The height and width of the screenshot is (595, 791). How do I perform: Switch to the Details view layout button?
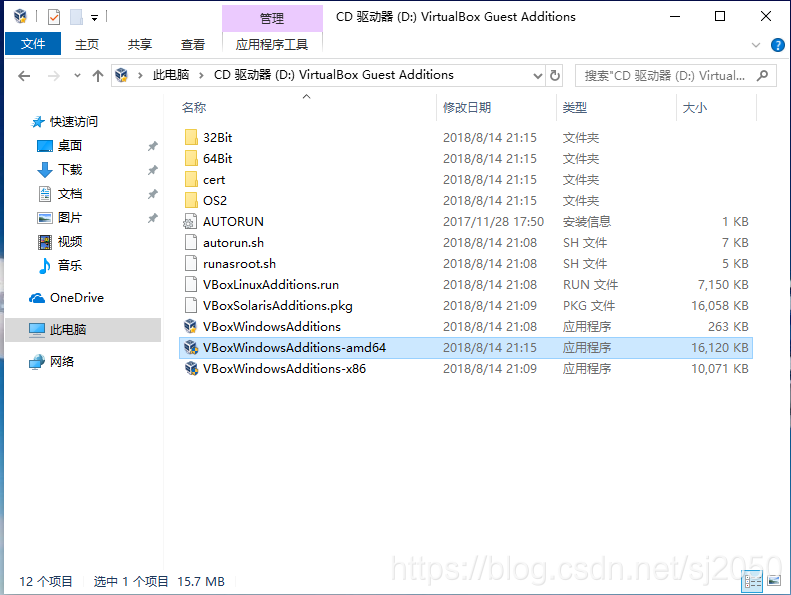[x=752, y=581]
